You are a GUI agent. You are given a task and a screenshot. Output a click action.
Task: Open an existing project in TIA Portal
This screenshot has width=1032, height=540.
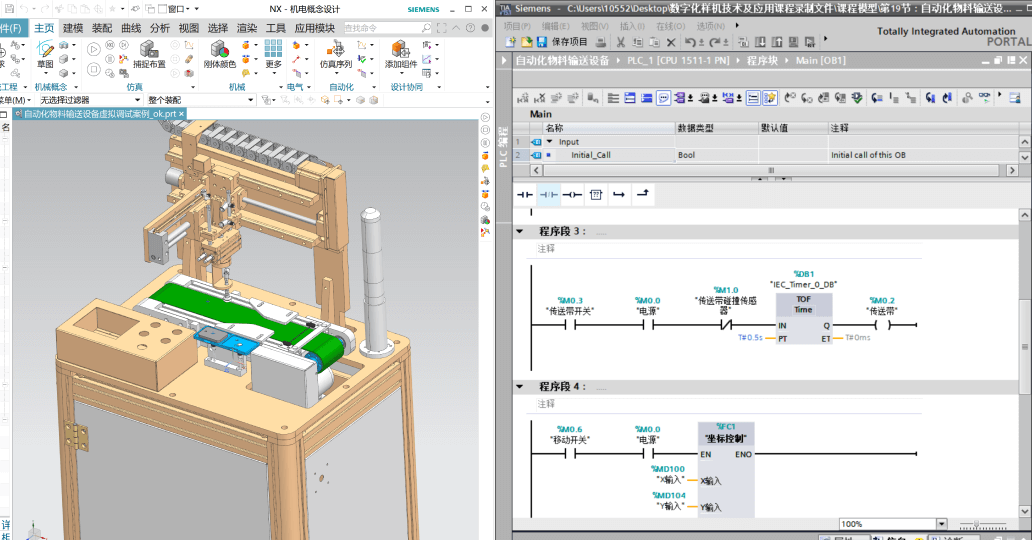526,42
